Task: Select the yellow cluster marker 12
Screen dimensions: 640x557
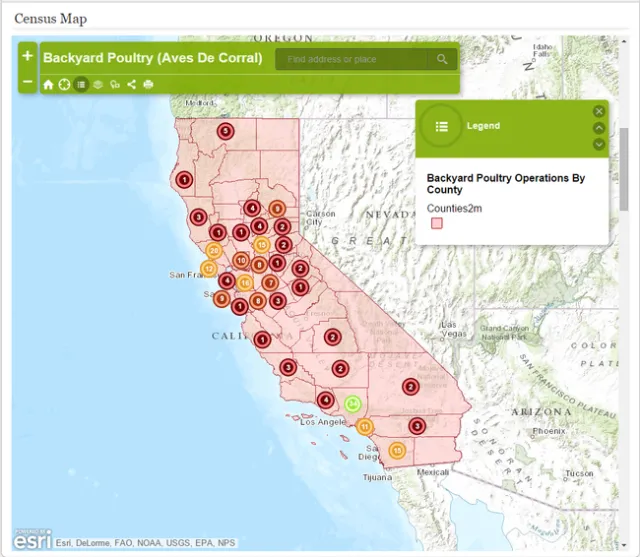Action: click(209, 269)
